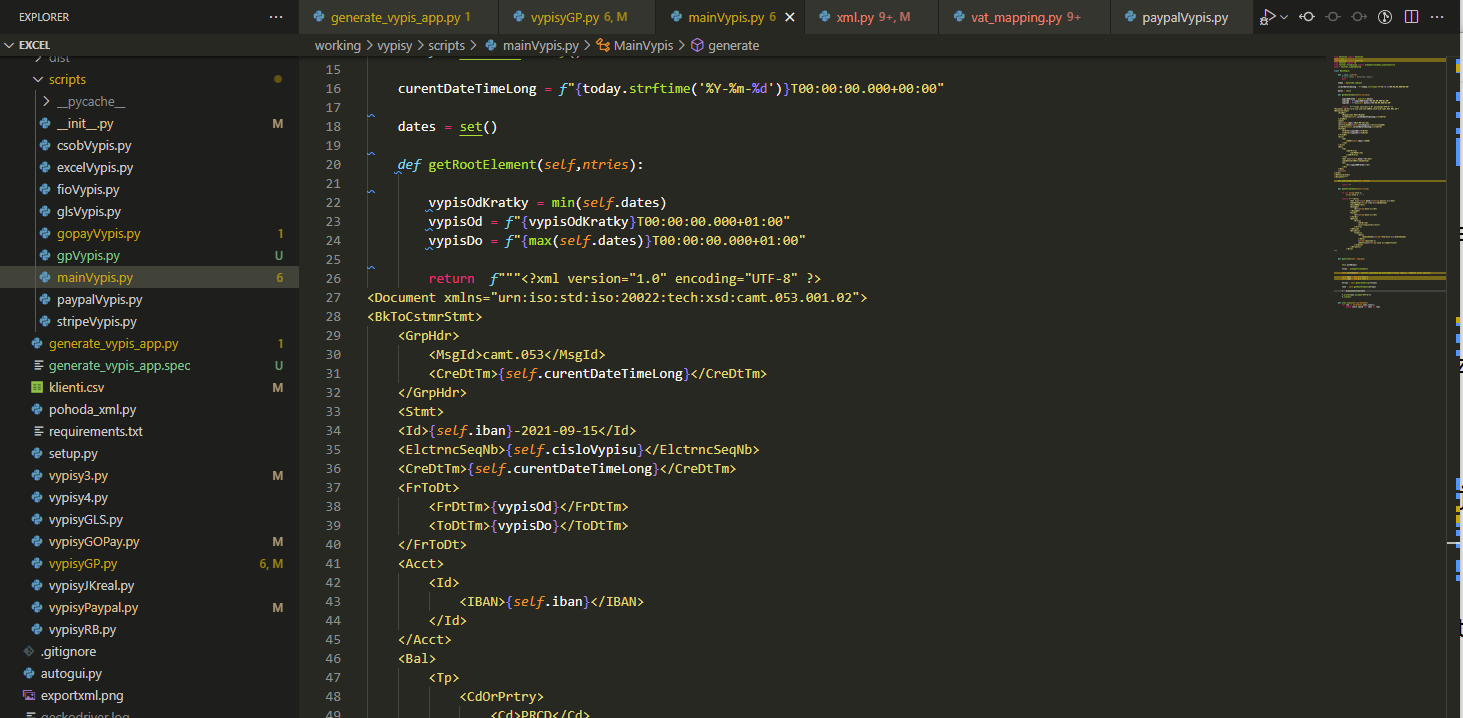Click spreadsheet icon of klienti.csv

click(x=37, y=387)
